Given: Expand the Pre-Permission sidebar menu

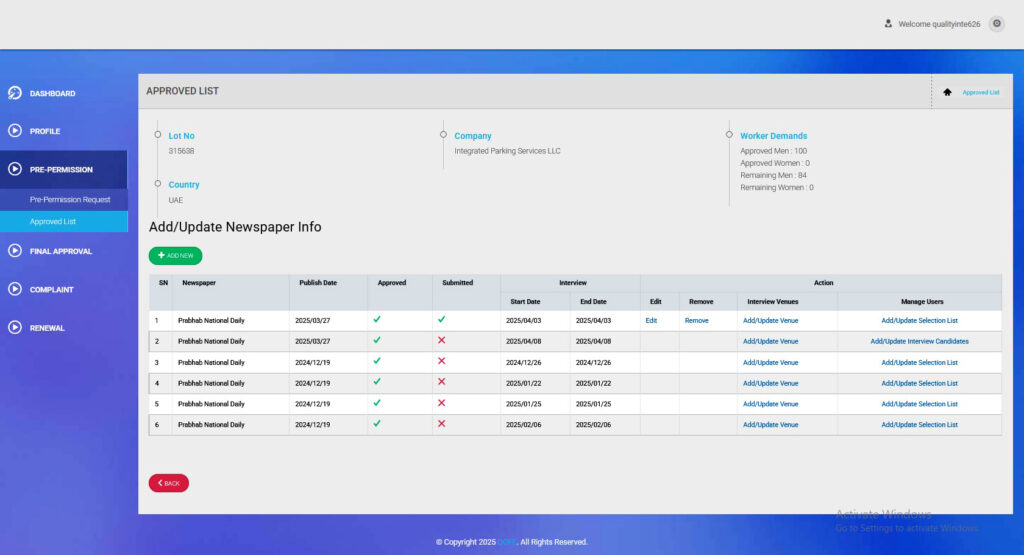Looking at the screenshot, I should click(x=62, y=170).
